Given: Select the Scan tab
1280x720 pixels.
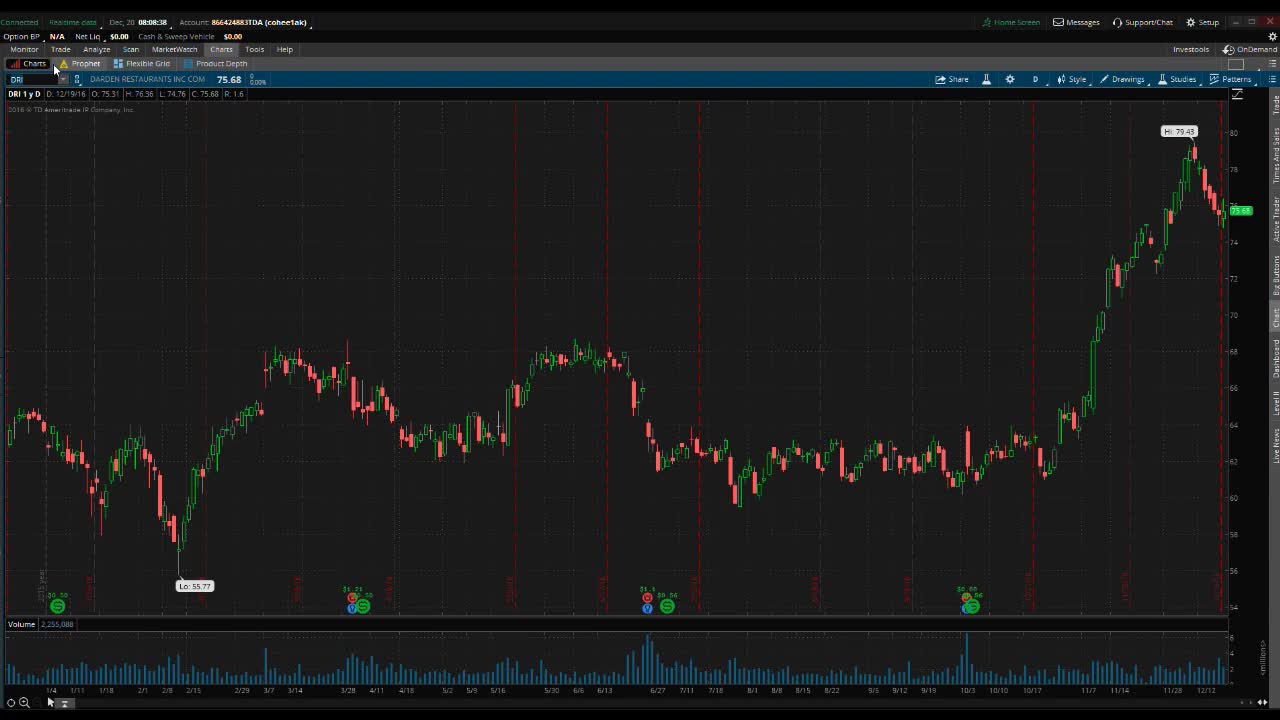Looking at the screenshot, I should click(131, 49).
